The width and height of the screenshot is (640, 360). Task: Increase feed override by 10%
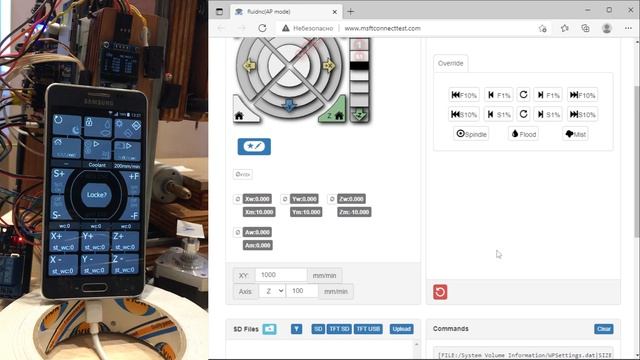pos(582,95)
